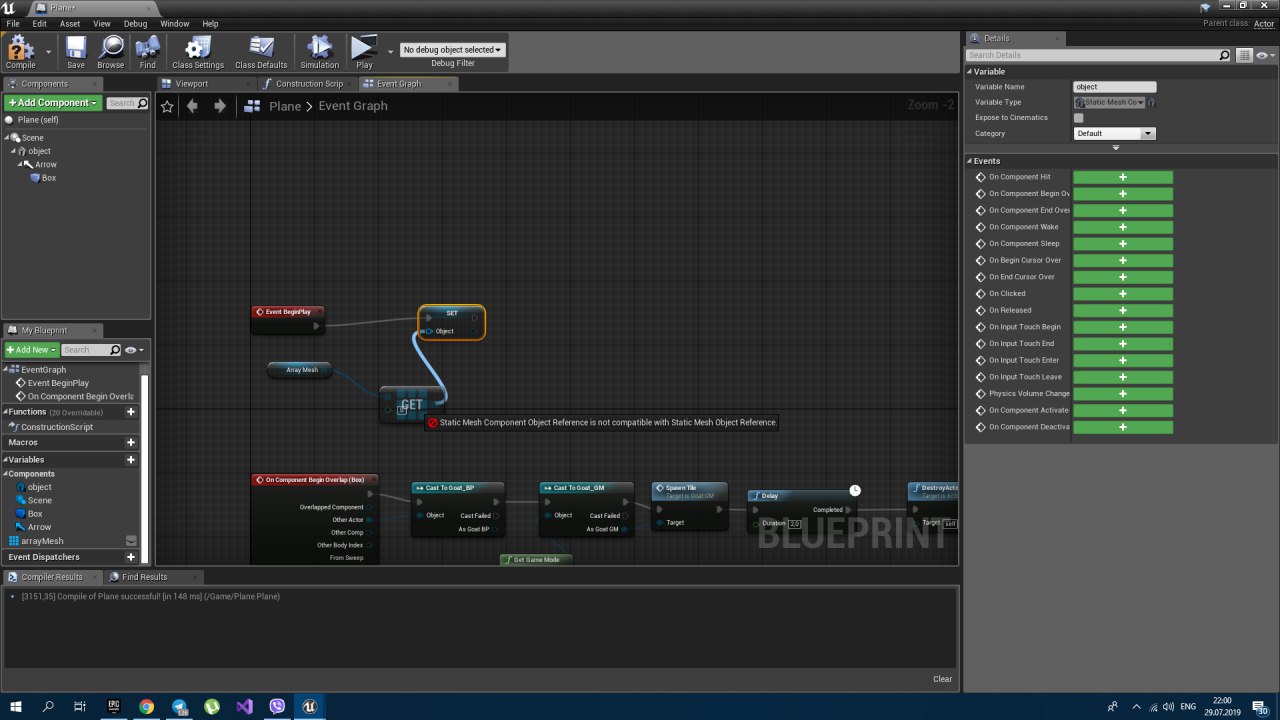Navigate forward with graph right arrow
The width and height of the screenshot is (1280, 720).
tap(219, 106)
